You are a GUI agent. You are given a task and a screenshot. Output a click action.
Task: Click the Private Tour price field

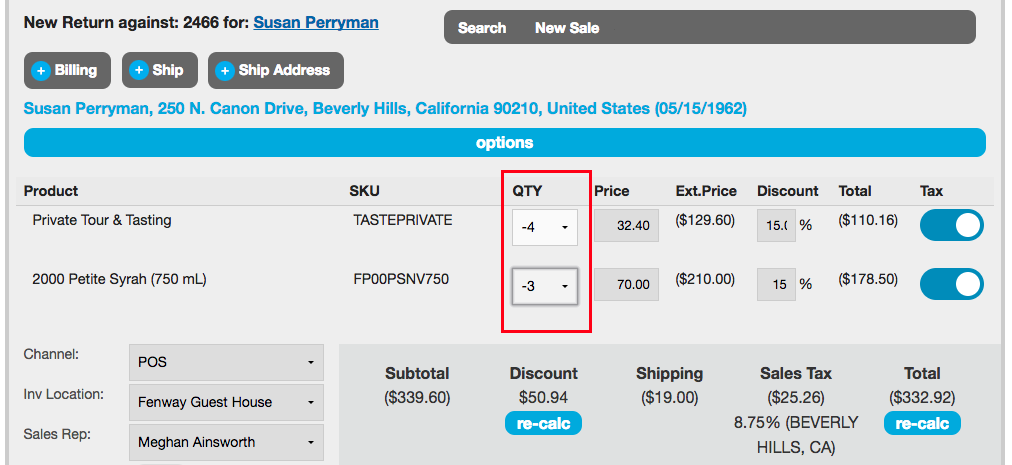click(627, 226)
